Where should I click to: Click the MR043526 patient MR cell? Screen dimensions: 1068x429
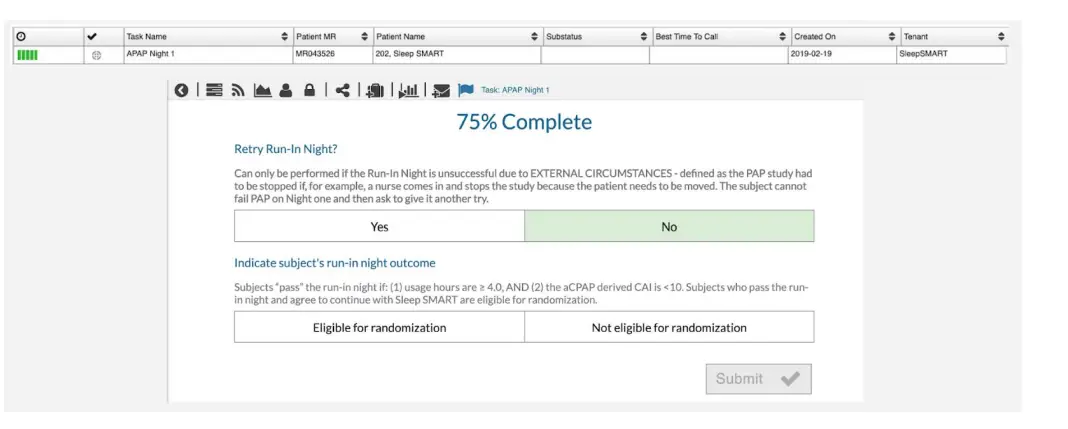[x=332, y=55]
